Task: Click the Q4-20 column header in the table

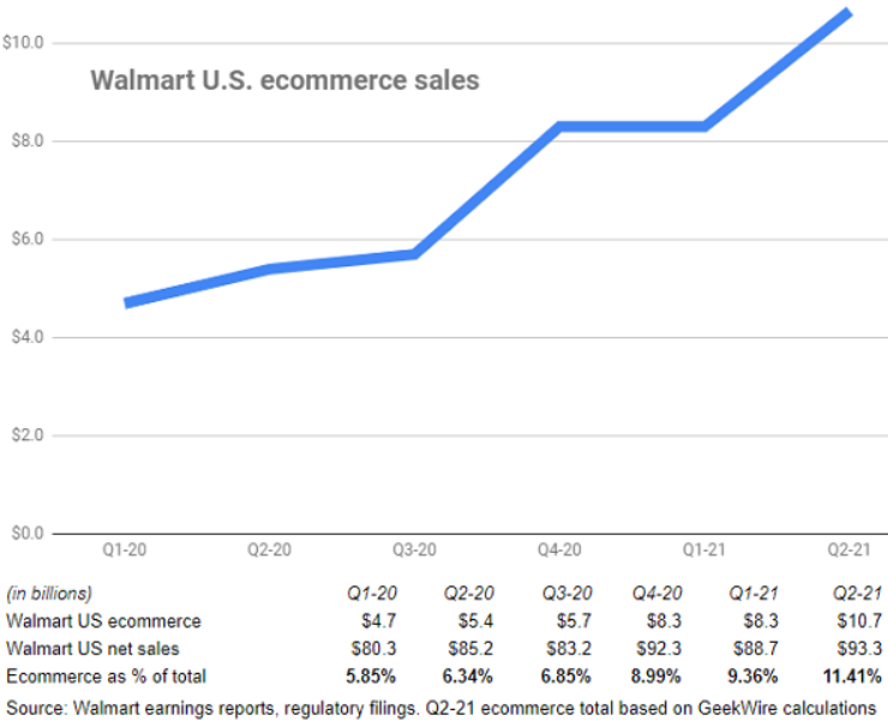Action: click(658, 594)
